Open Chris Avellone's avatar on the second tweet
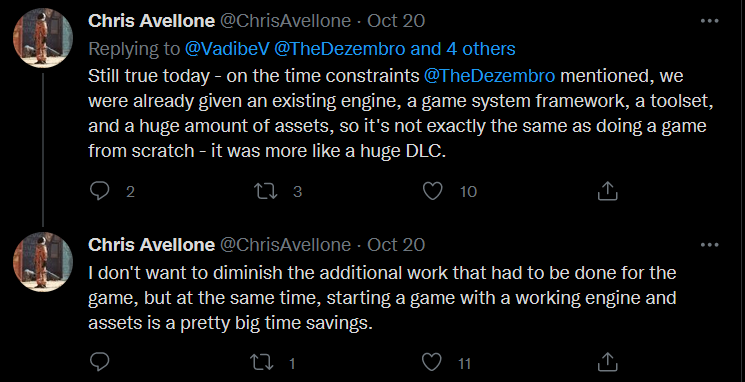The image size is (745, 382). click(43, 262)
